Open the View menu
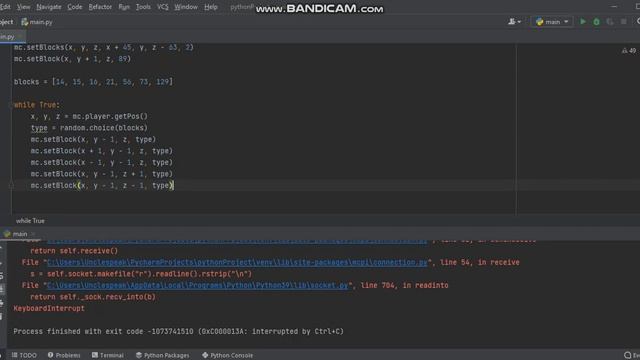640x360 pixels. pyautogui.click(x=23, y=7)
